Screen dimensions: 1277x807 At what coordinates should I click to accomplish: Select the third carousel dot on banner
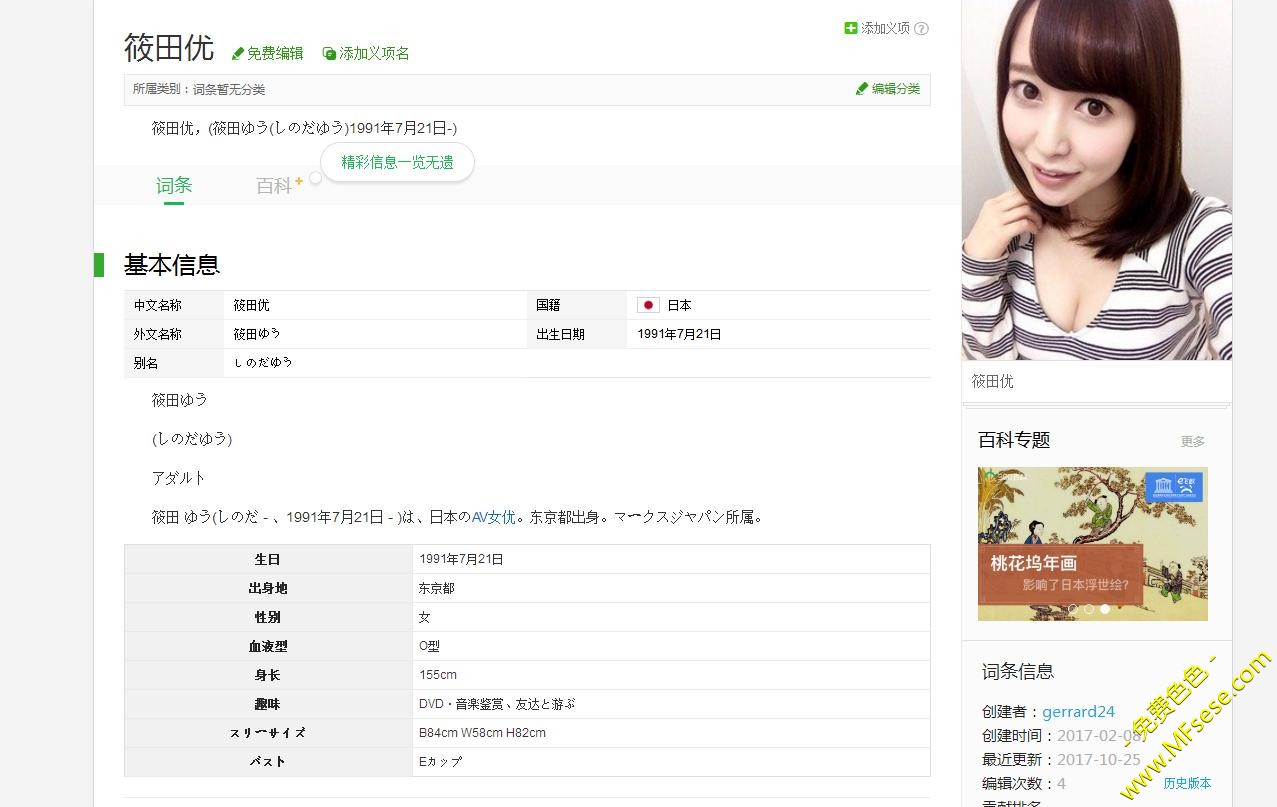pos(1105,608)
